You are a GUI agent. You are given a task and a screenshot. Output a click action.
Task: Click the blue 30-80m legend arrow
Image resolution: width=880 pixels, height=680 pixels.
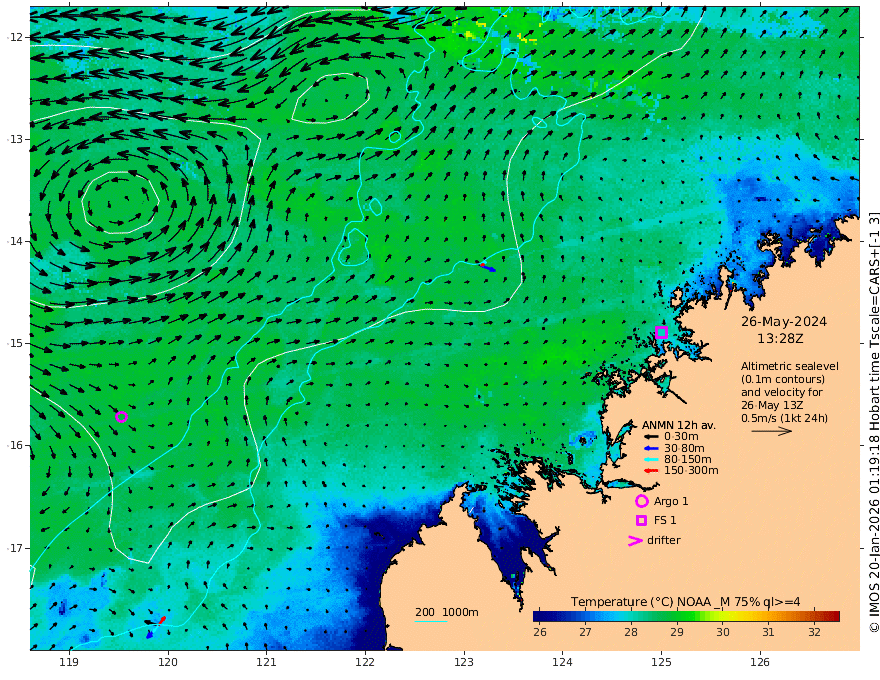click(650, 448)
